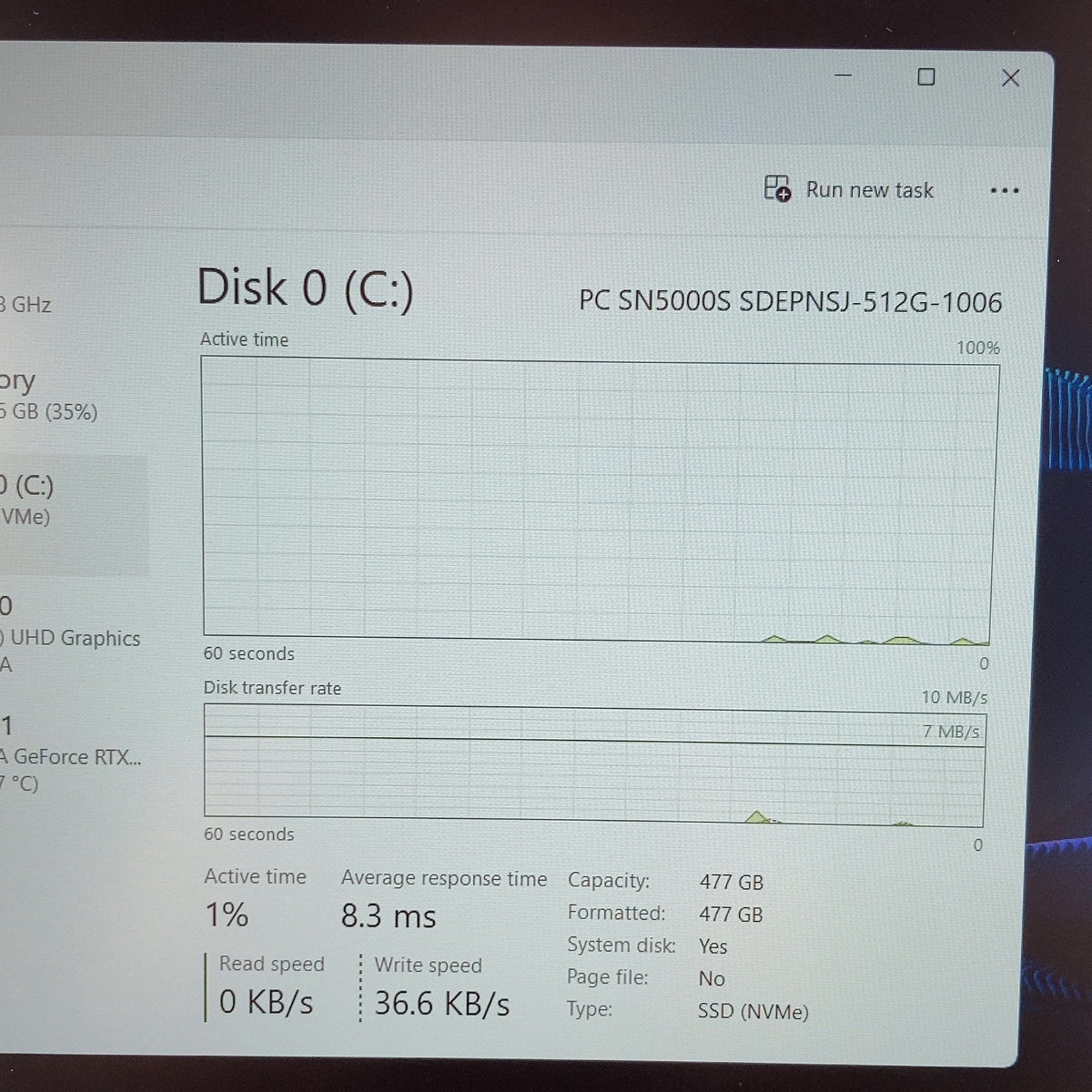The height and width of the screenshot is (1092, 1092).
Task: Click the Active time 1% value
Action: (x=227, y=914)
